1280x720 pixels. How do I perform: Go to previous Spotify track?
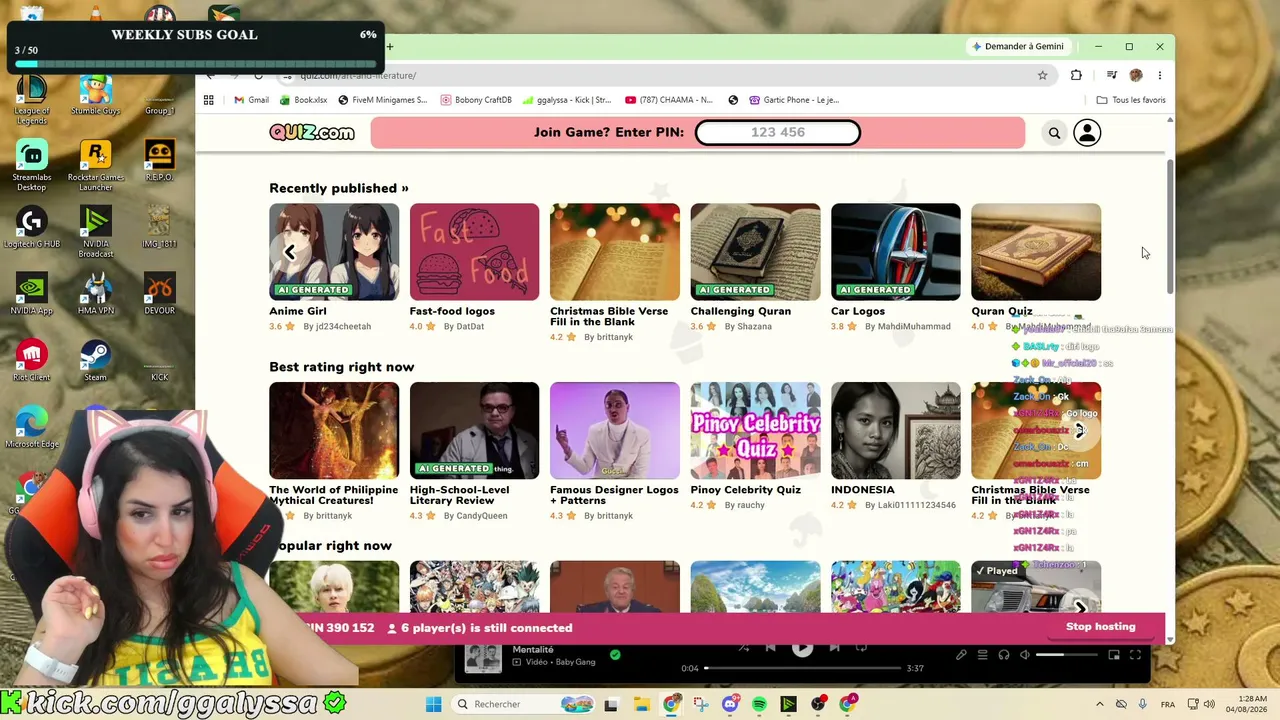click(x=771, y=648)
